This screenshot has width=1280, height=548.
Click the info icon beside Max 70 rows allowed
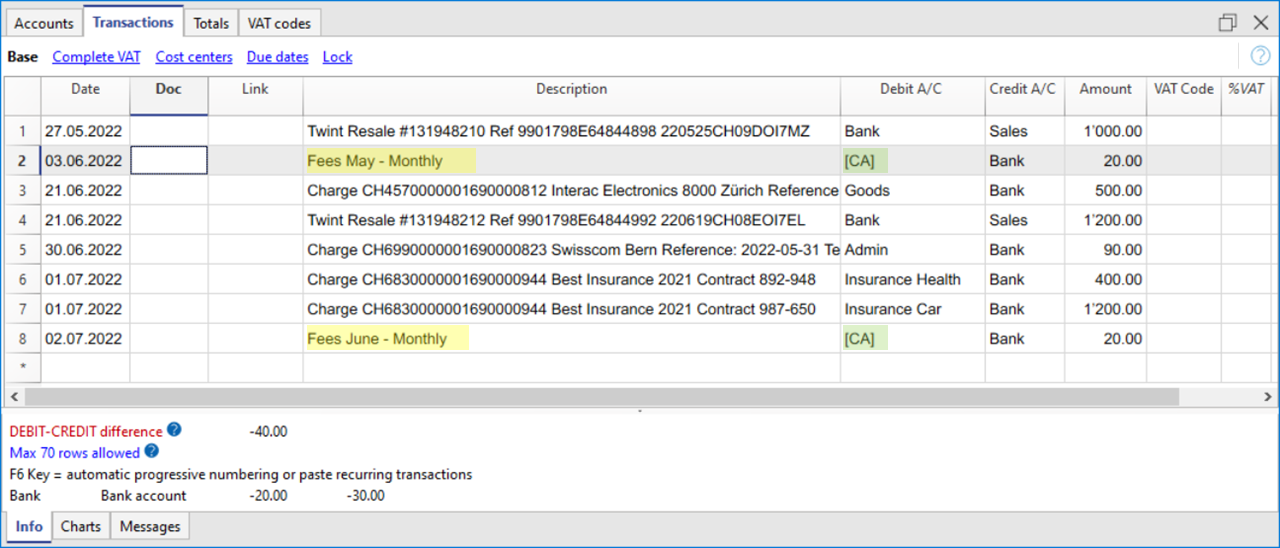click(x=152, y=452)
